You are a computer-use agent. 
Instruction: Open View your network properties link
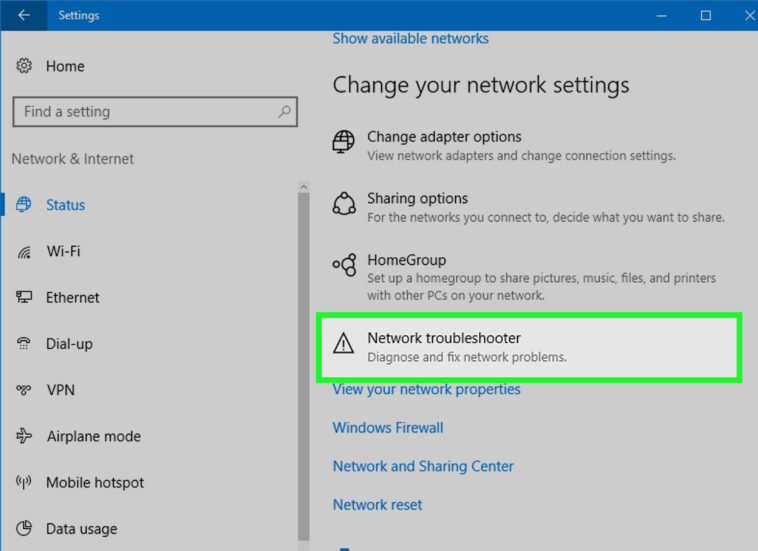tap(426, 389)
